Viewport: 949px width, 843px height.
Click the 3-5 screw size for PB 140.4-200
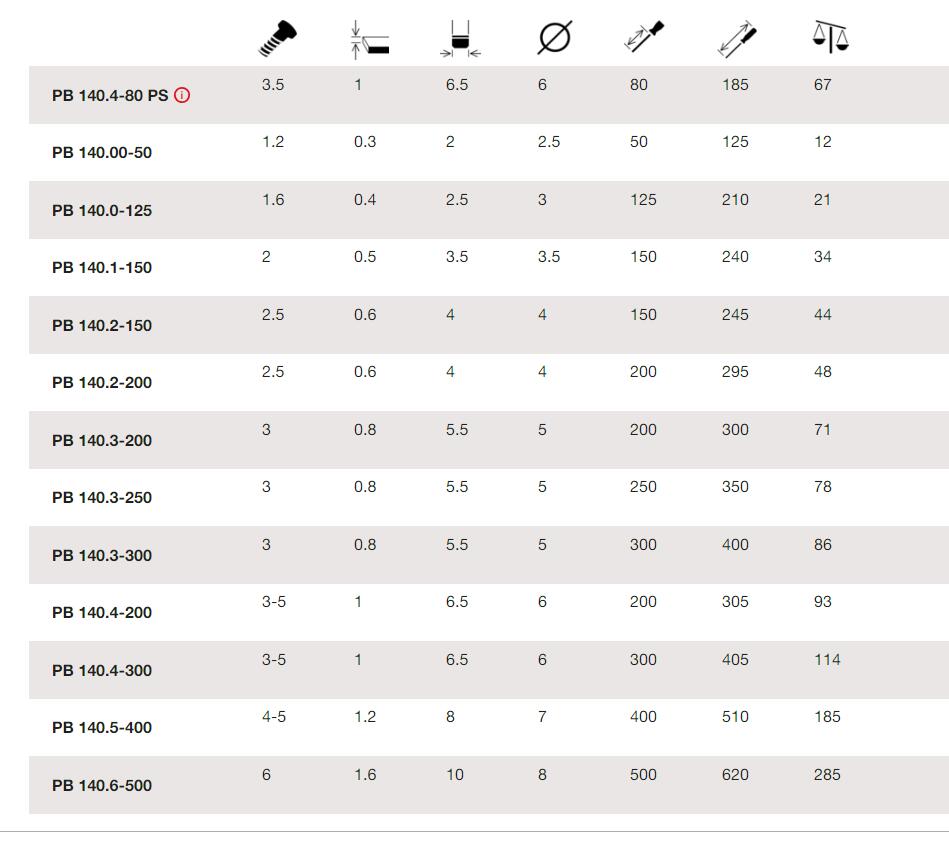[x=274, y=602]
